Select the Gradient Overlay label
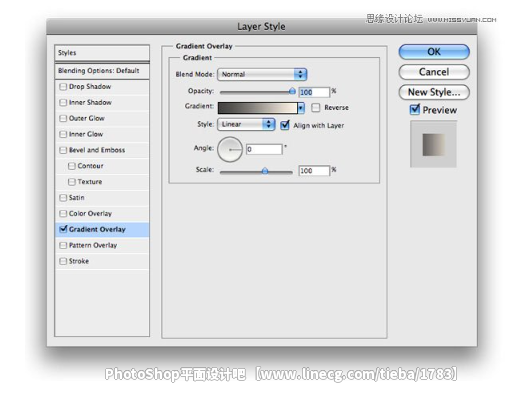Viewport: 513px width, 393px height. pos(97,229)
